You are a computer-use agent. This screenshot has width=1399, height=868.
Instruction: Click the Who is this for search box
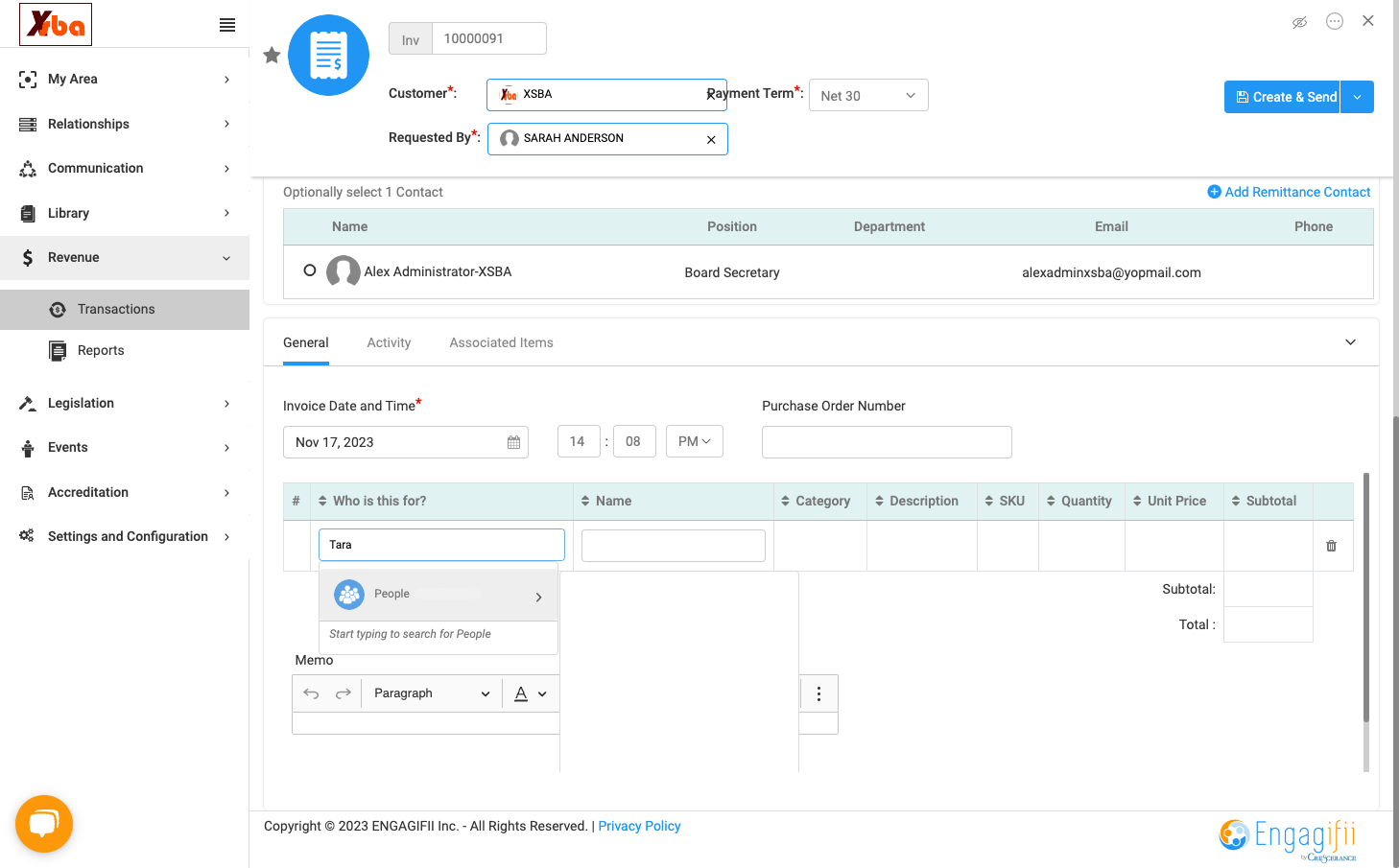click(441, 545)
